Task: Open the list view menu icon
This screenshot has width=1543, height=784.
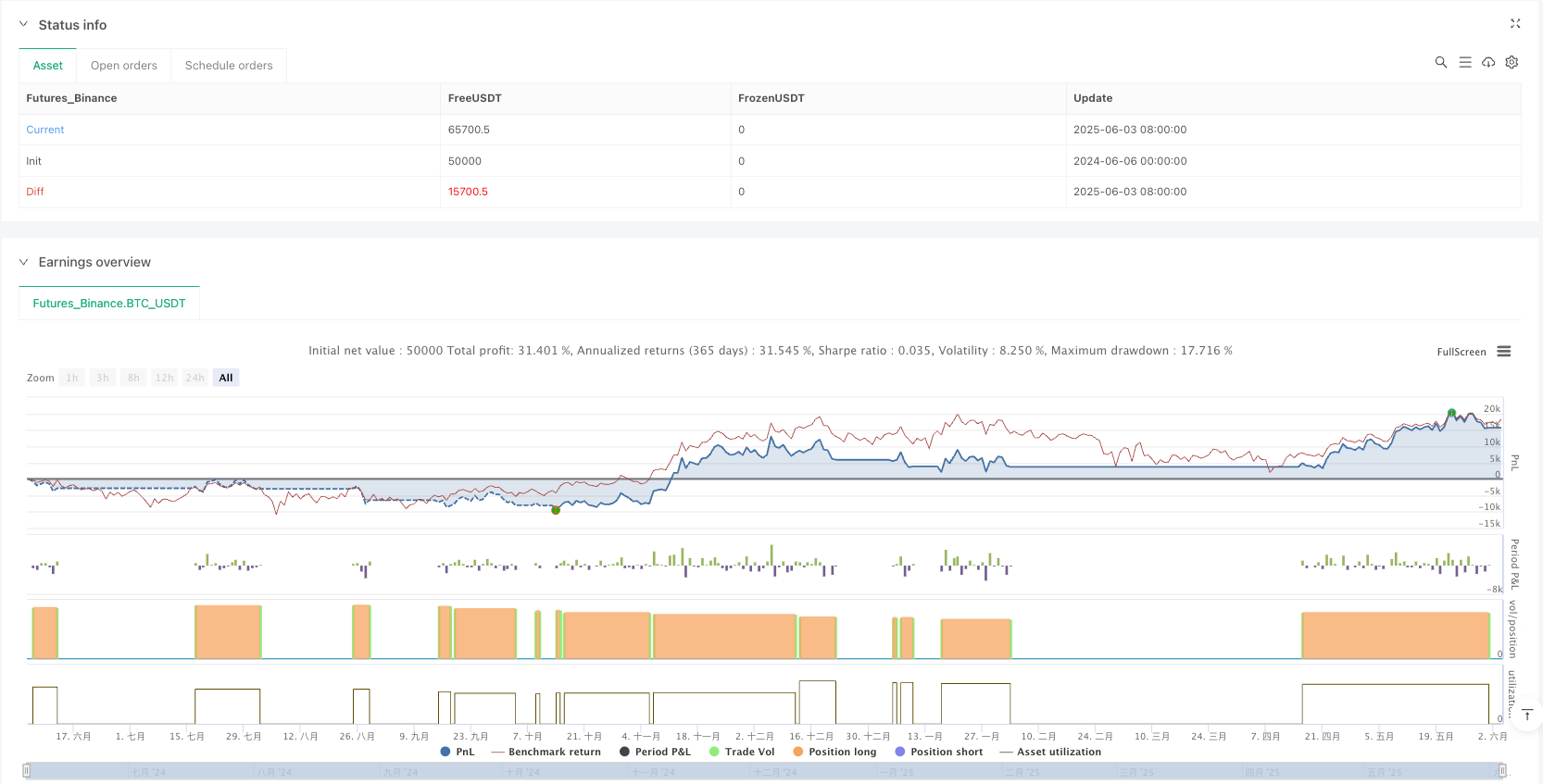Action: [1465, 62]
